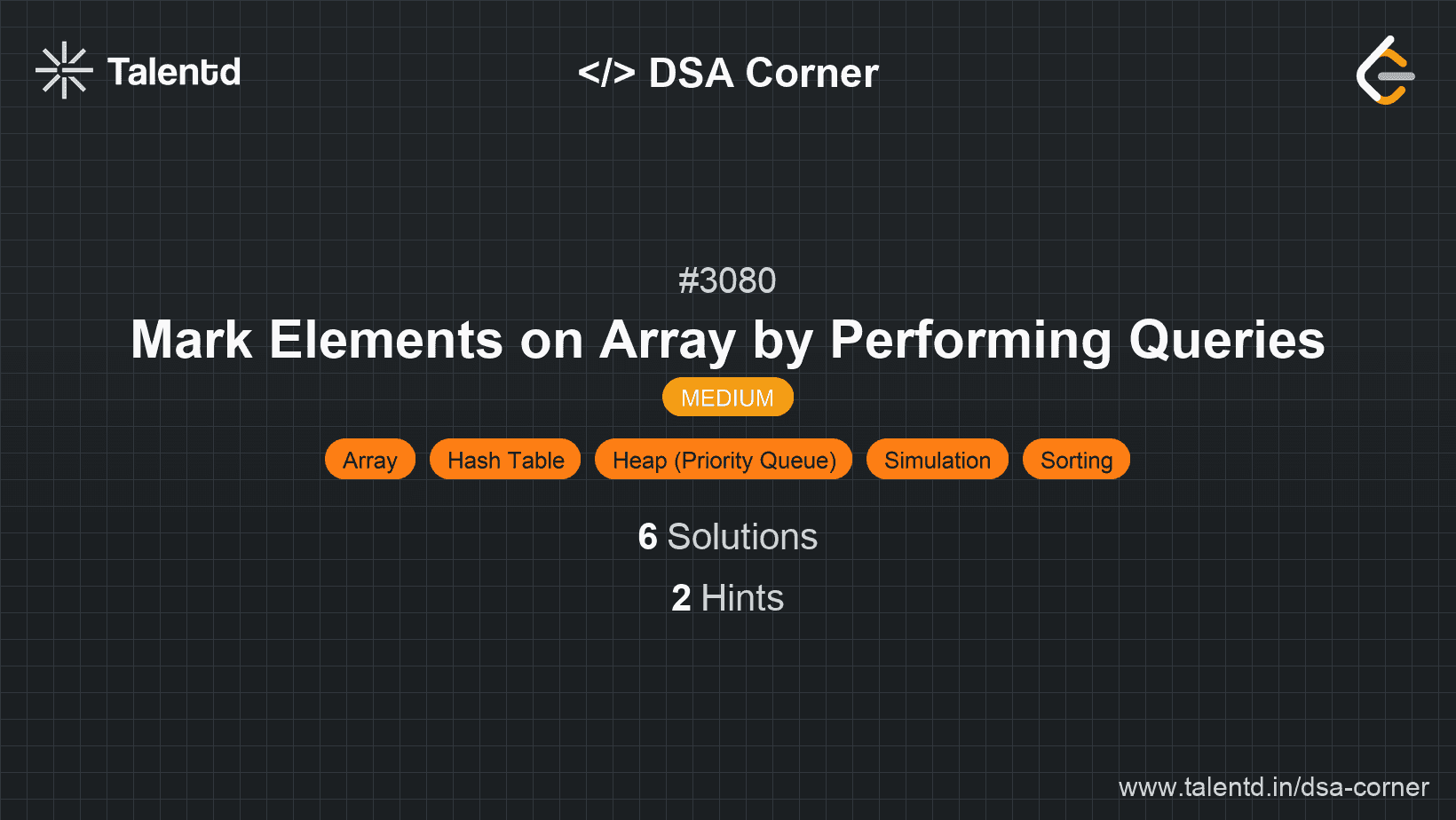Click the Hints count number
Image resolution: width=1456 pixels, height=820 pixels.
click(680, 598)
